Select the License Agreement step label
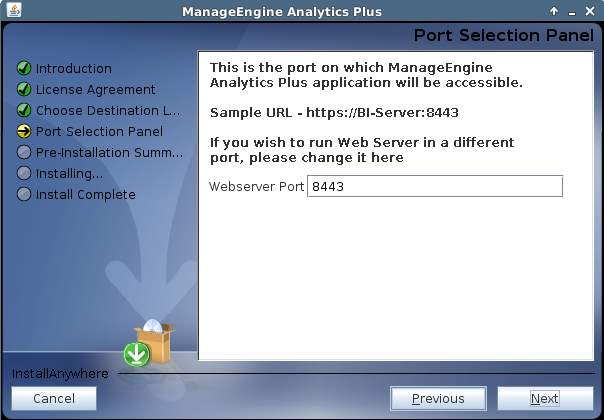The width and height of the screenshot is (604, 420). coord(96,89)
